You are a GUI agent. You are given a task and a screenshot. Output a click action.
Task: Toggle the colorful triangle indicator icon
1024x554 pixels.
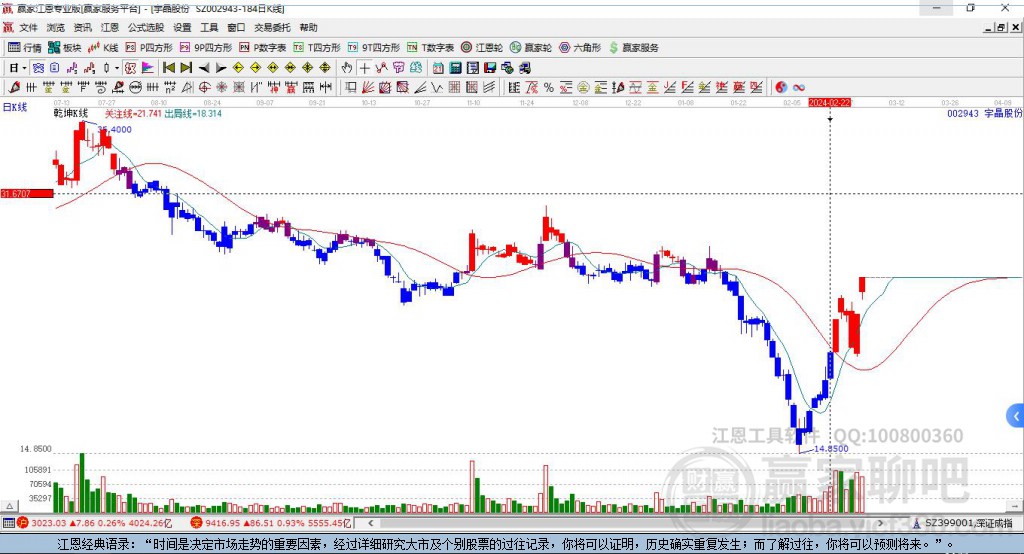[x=148, y=68]
